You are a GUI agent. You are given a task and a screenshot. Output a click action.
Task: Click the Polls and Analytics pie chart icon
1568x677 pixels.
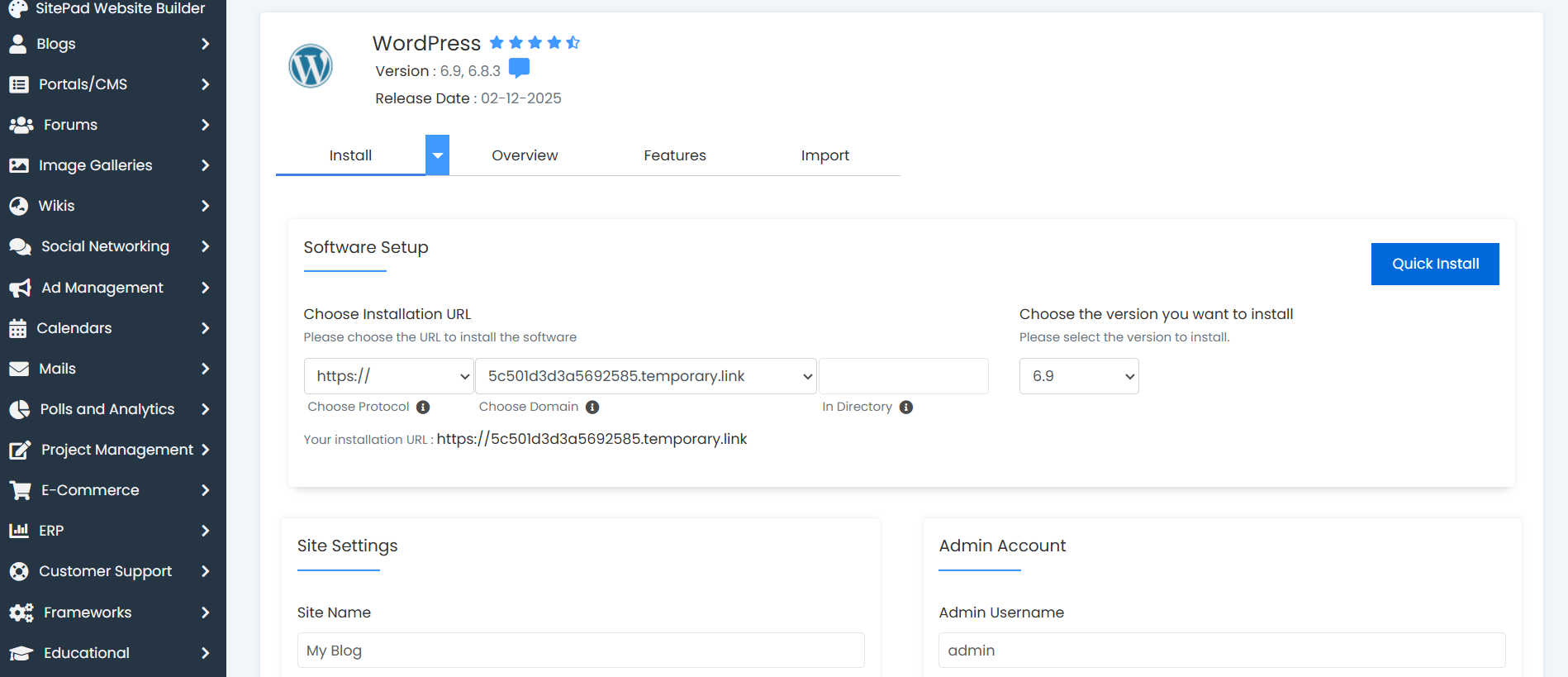20,409
